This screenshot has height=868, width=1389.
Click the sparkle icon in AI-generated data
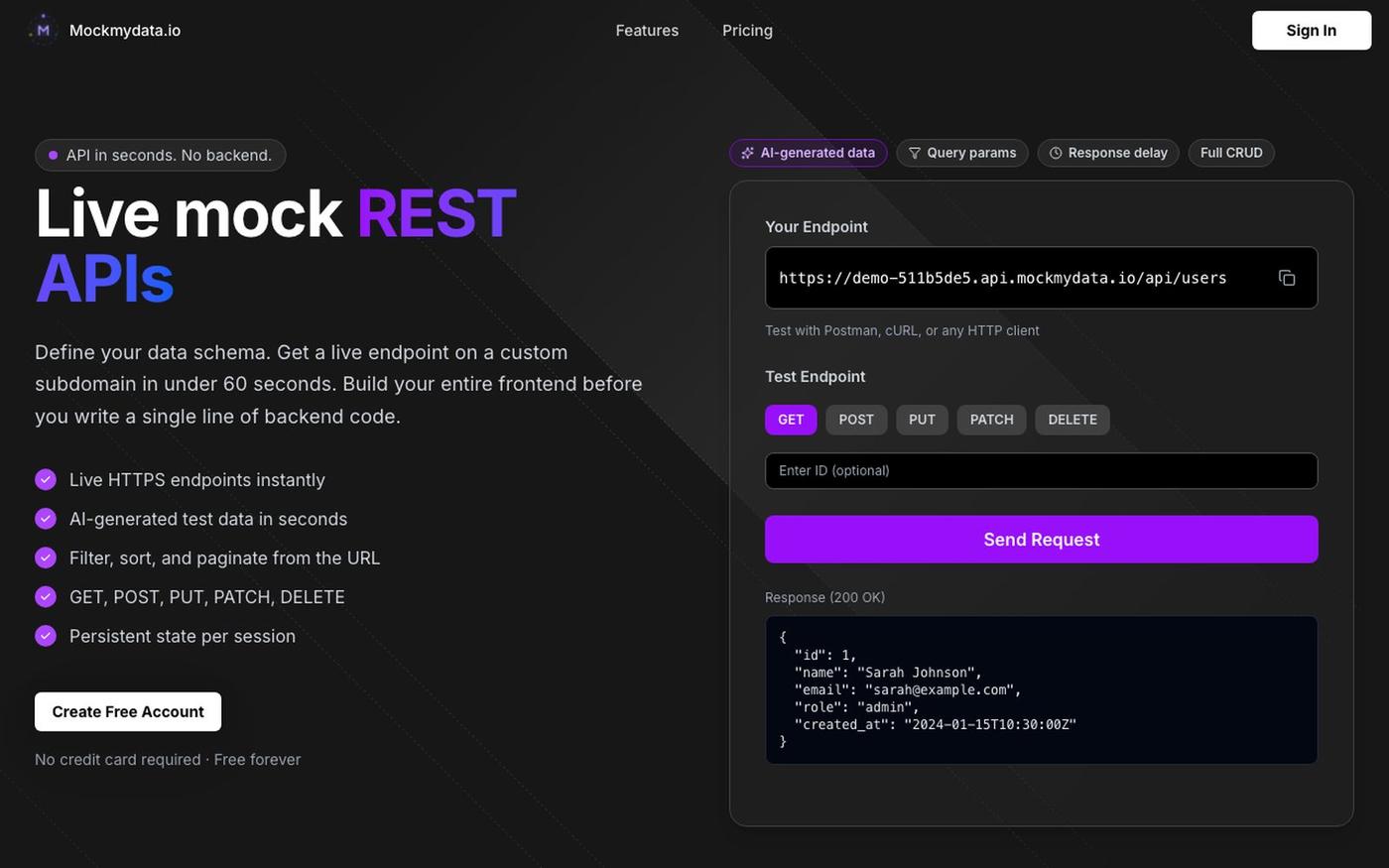click(x=748, y=153)
